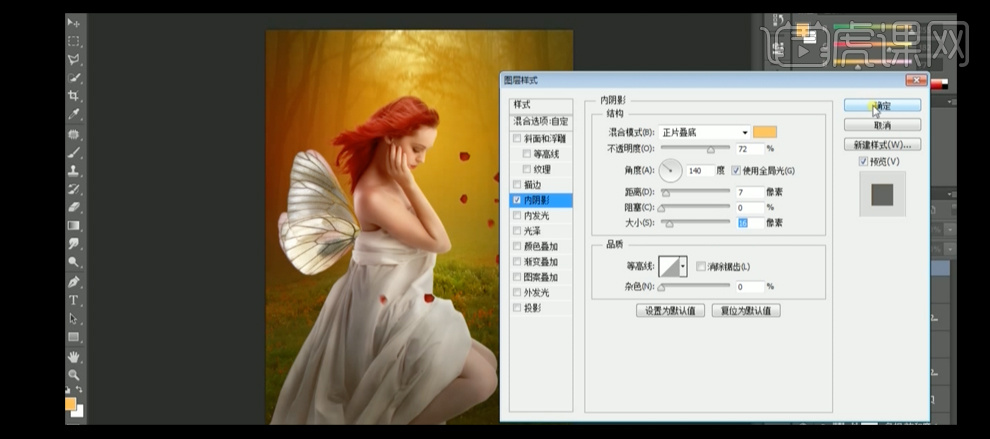
Task: Select the Quick Selection tool
Action: (x=74, y=78)
